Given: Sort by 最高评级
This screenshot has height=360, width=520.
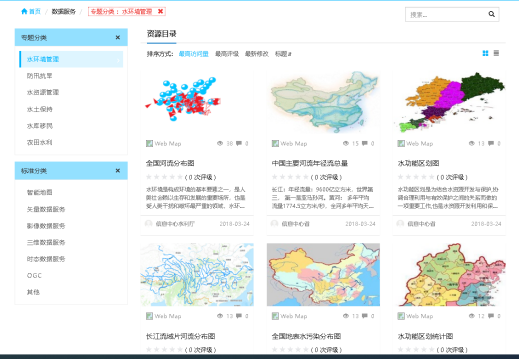Looking at the screenshot, I should click(227, 54).
